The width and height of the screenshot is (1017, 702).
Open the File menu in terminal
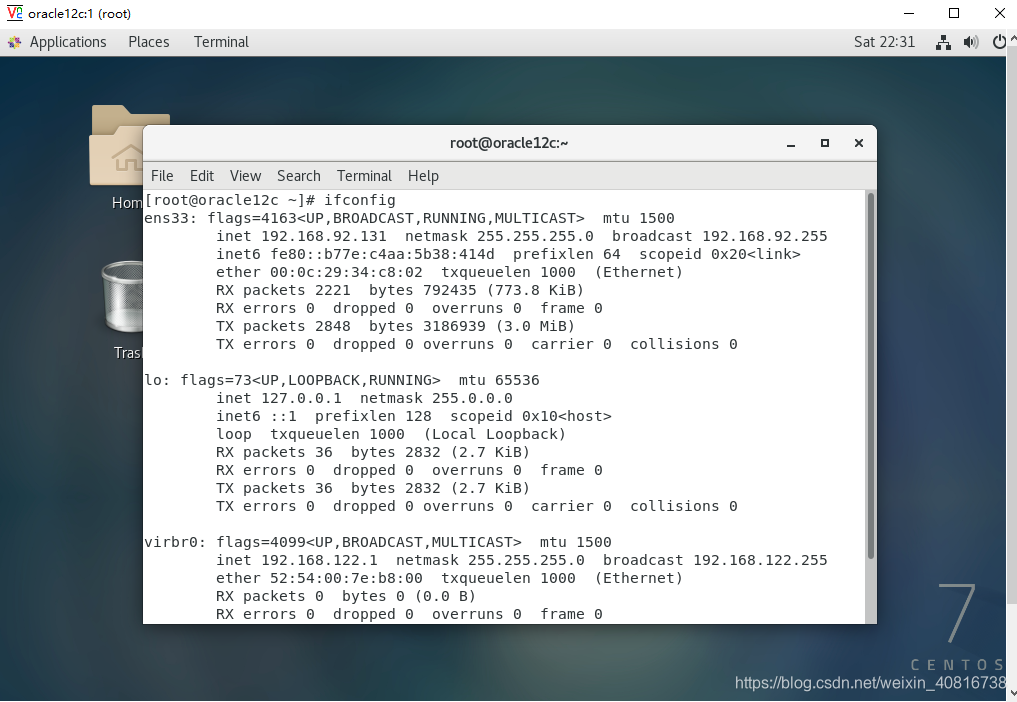162,176
